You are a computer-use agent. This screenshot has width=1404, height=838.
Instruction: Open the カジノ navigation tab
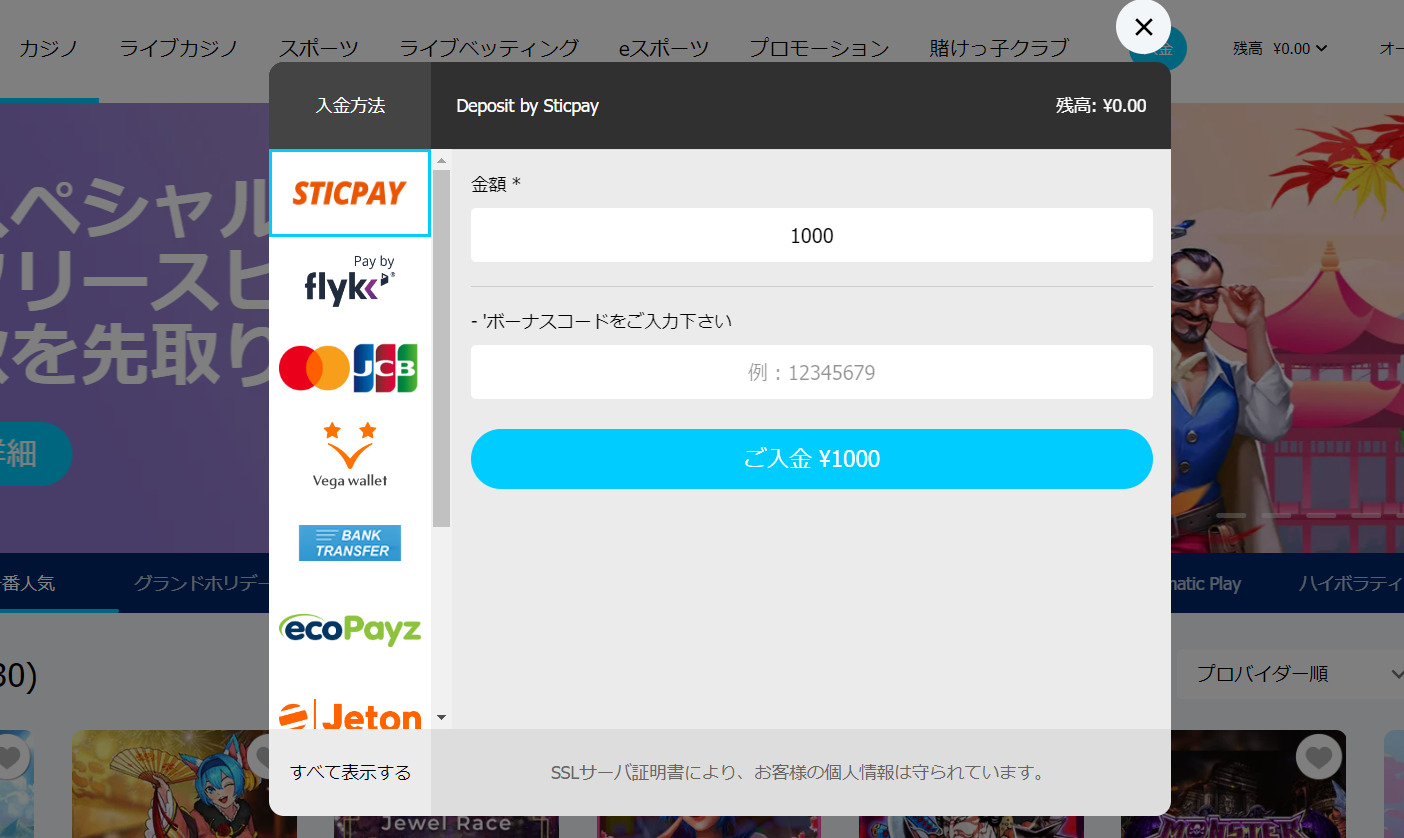coord(48,47)
